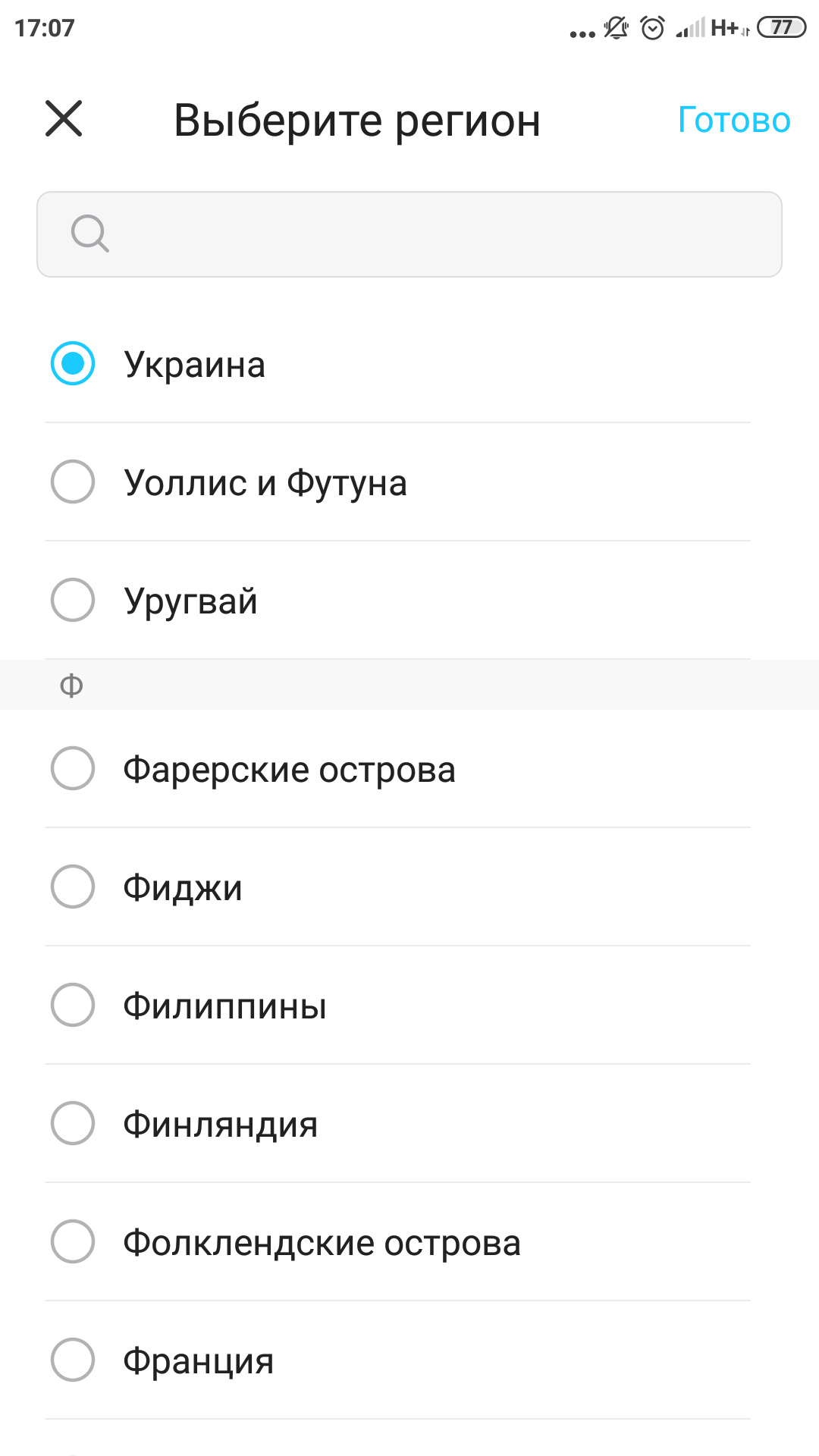This screenshot has height=1456, width=819.
Task: Select the Фиджи radio button
Action: [73, 886]
